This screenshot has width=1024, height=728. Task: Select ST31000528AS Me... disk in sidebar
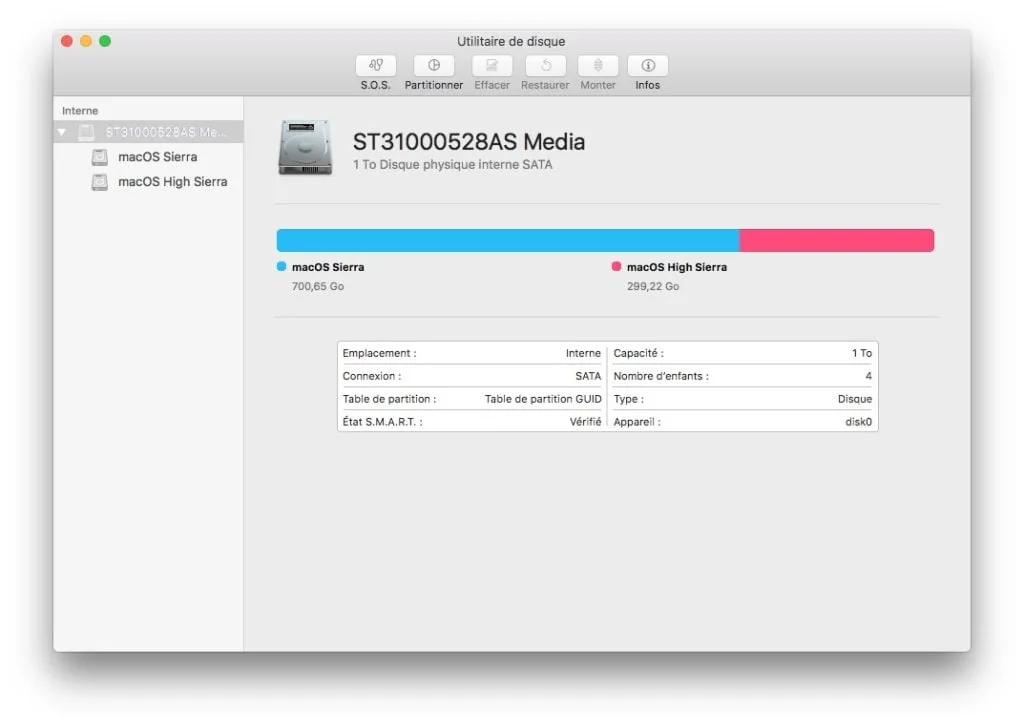[x=149, y=132]
